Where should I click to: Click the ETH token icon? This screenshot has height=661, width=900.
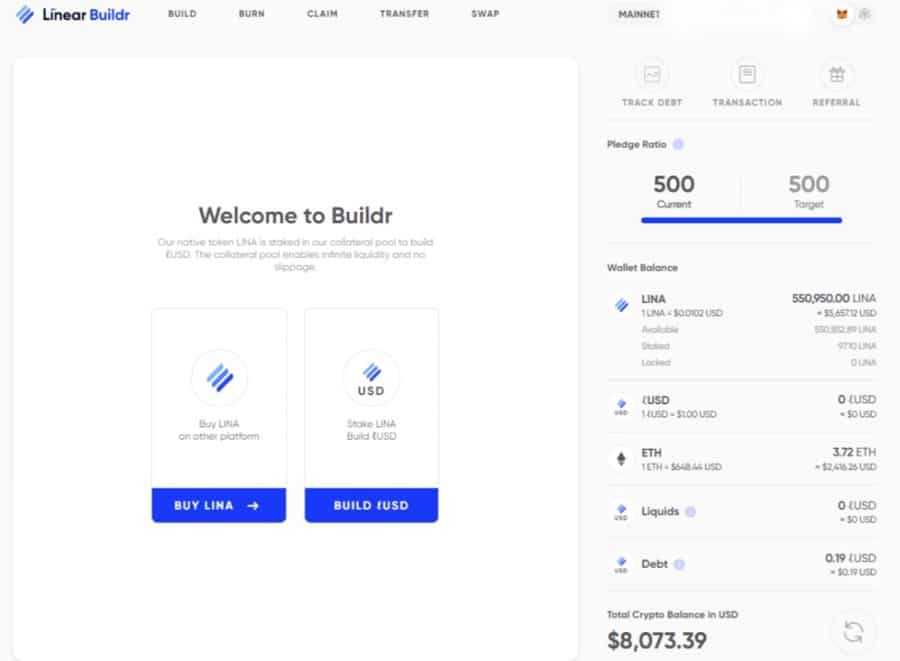pos(621,459)
